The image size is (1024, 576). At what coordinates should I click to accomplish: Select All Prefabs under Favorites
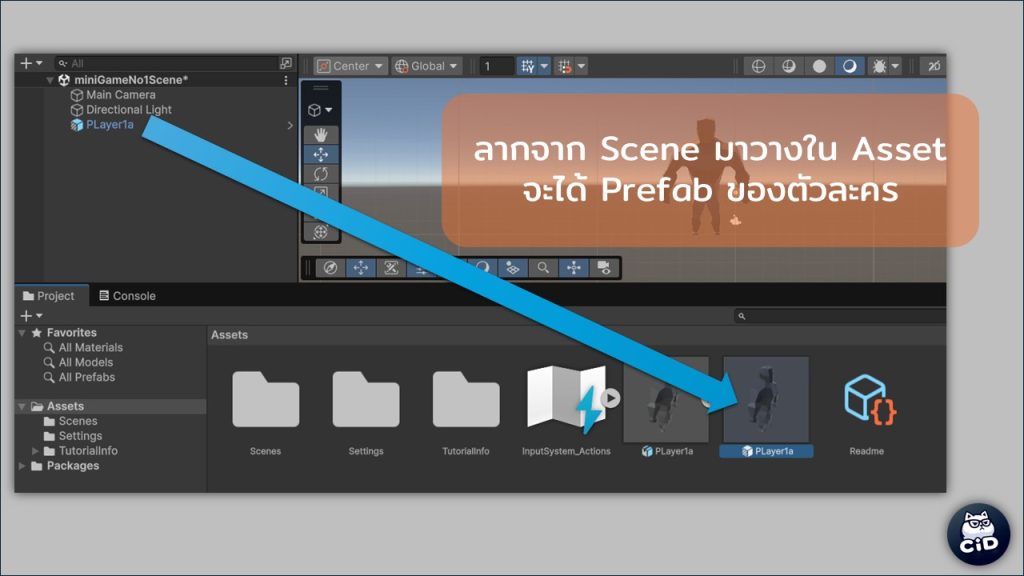pyautogui.click(x=86, y=377)
